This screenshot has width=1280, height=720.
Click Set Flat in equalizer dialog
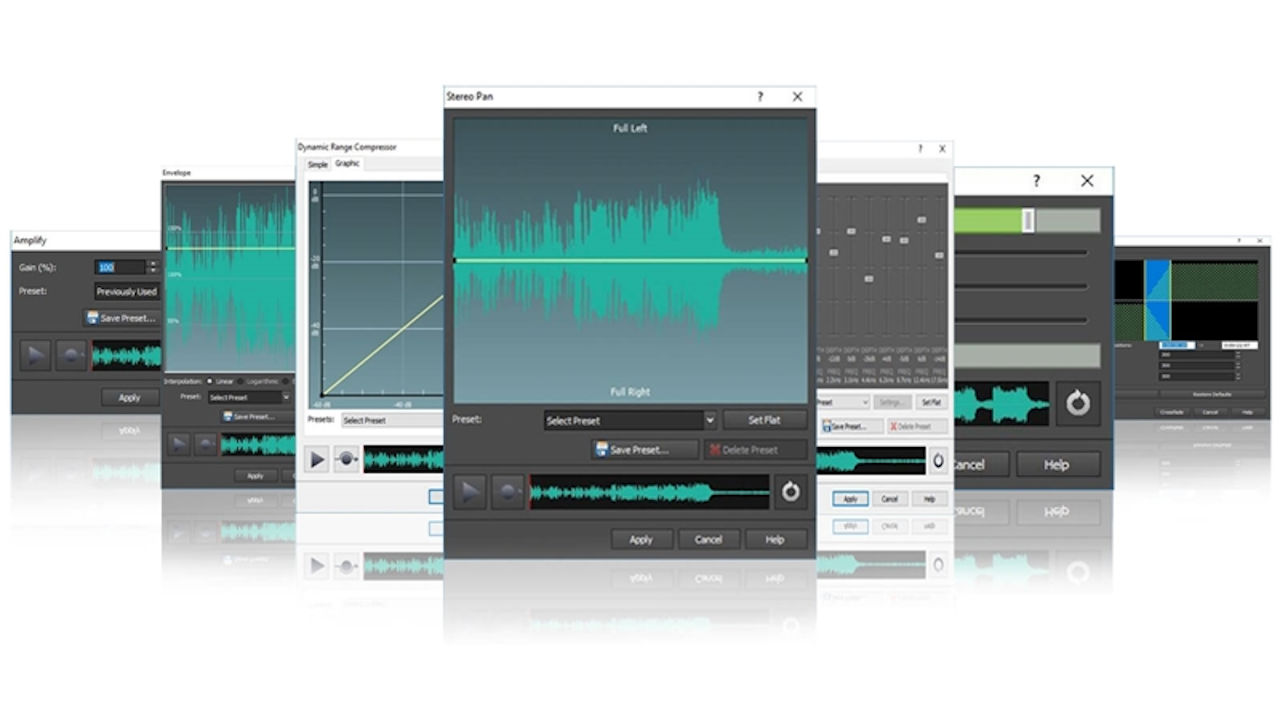931,402
